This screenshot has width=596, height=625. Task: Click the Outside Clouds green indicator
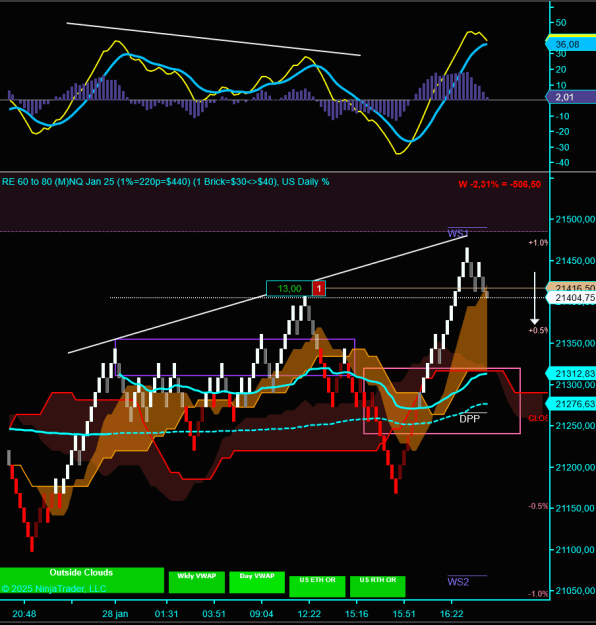pos(82,580)
